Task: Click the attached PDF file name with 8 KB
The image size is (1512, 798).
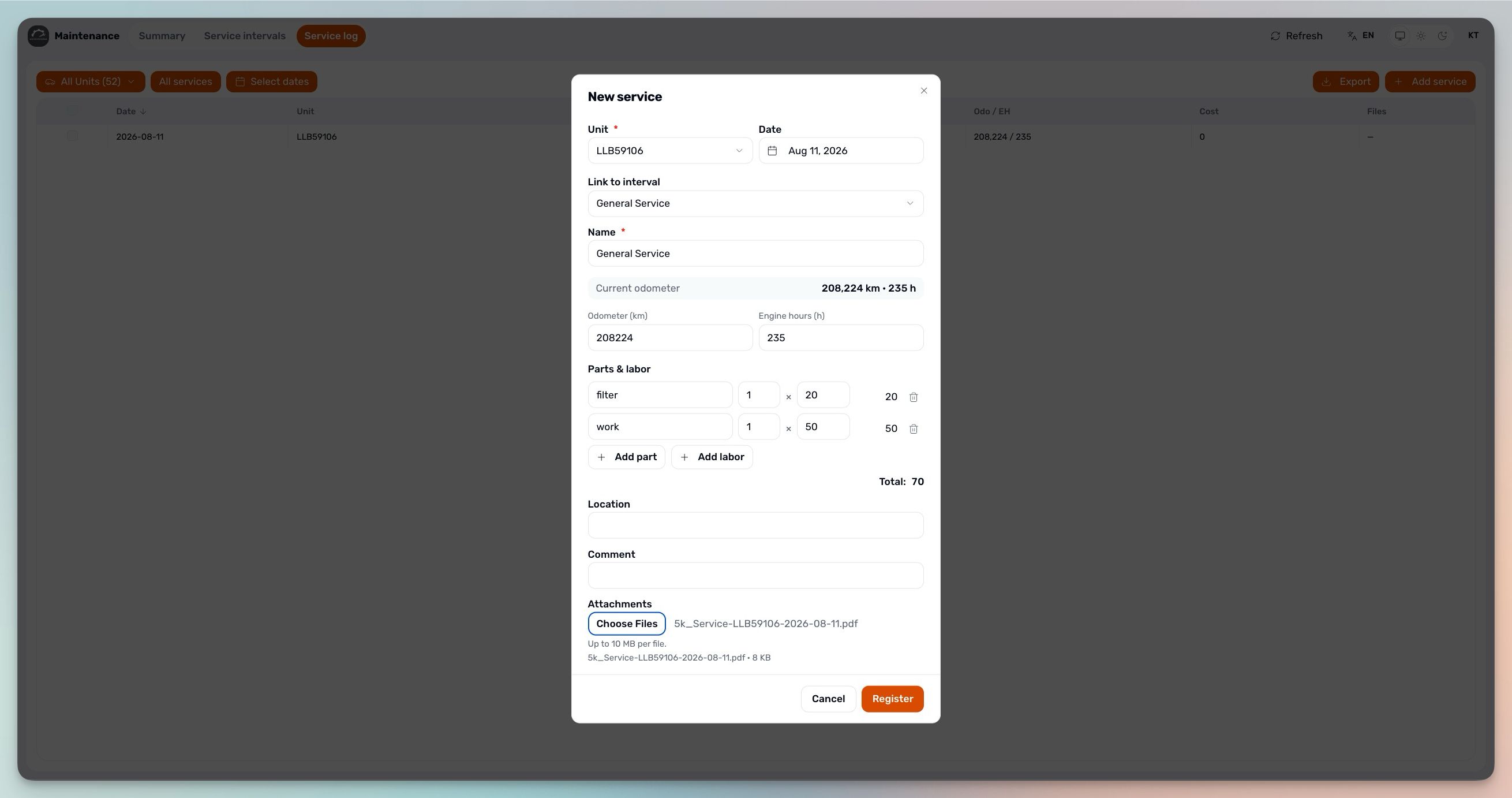Action: coord(679,658)
